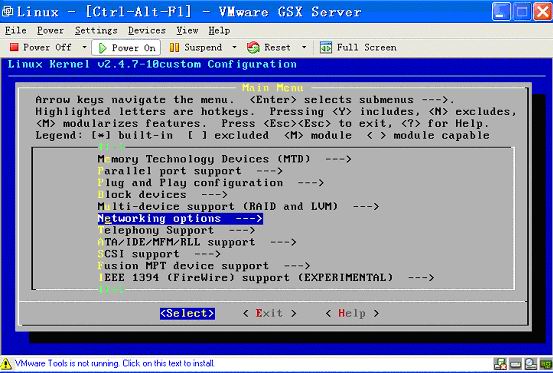Screen dimensions: 553x373
Task: Select Telephony Support entry
Action: tap(176, 230)
